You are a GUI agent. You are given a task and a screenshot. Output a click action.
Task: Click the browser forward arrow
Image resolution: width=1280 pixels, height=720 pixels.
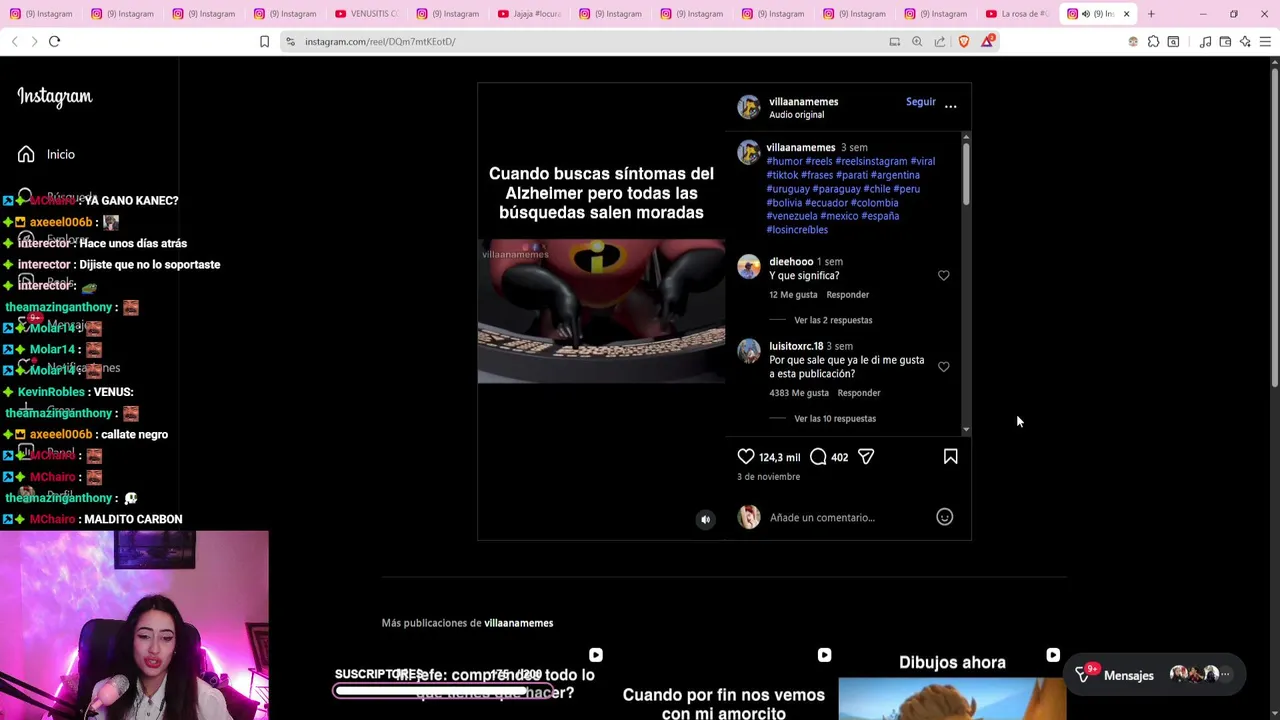pyautogui.click(x=34, y=41)
